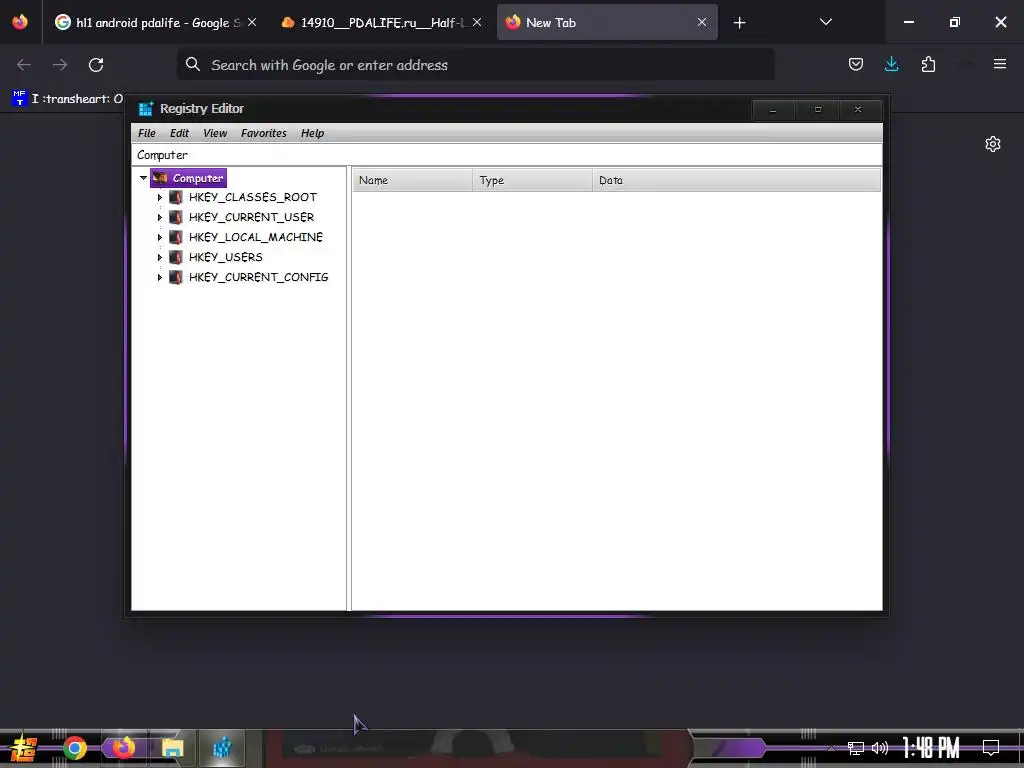This screenshot has width=1024, height=768.
Task: Open the list all tabs dropdown
Action: pyautogui.click(x=825, y=23)
